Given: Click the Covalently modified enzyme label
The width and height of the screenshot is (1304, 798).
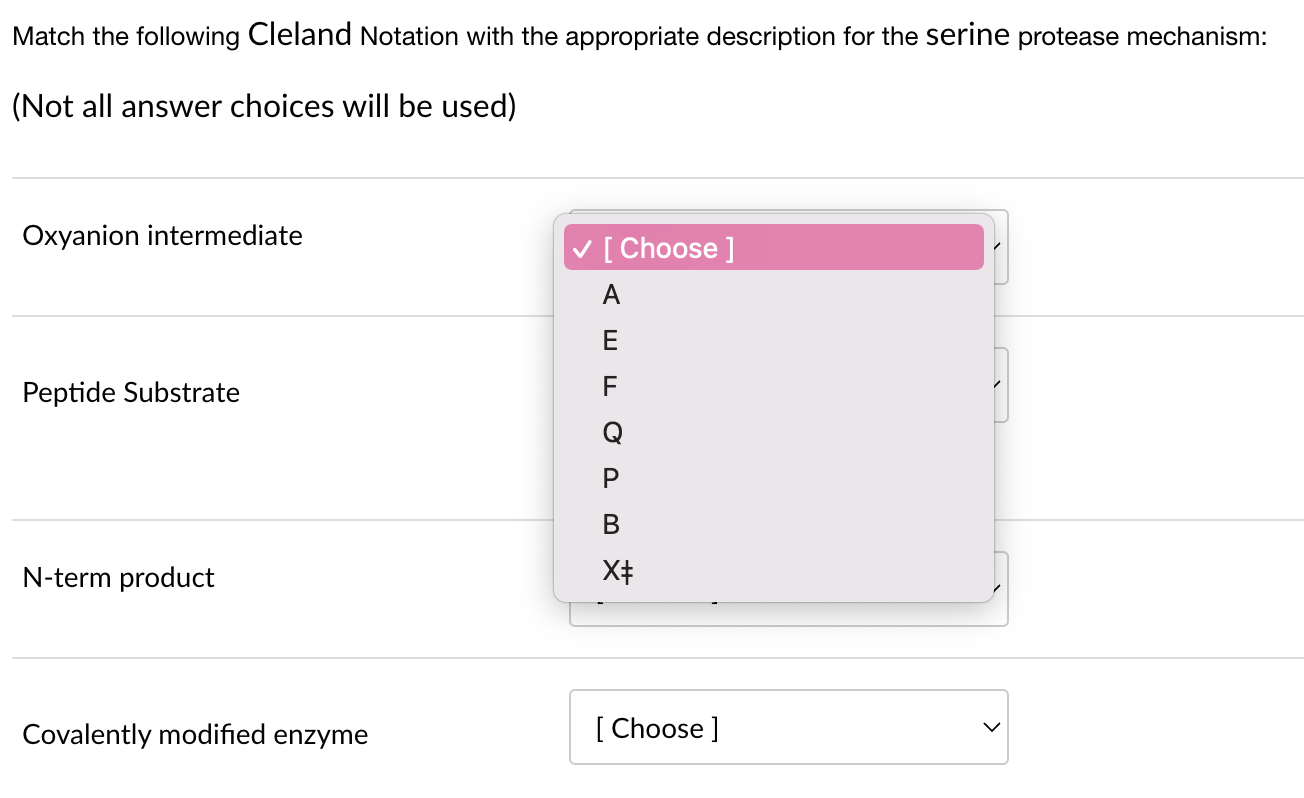Looking at the screenshot, I should (x=195, y=735).
